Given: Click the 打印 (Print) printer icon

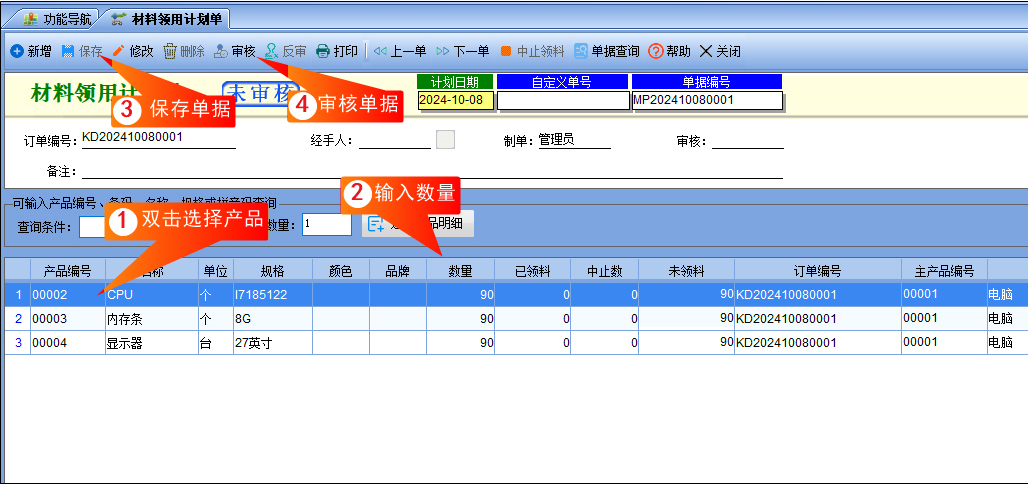Looking at the screenshot, I should pyautogui.click(x=323, y=51).
